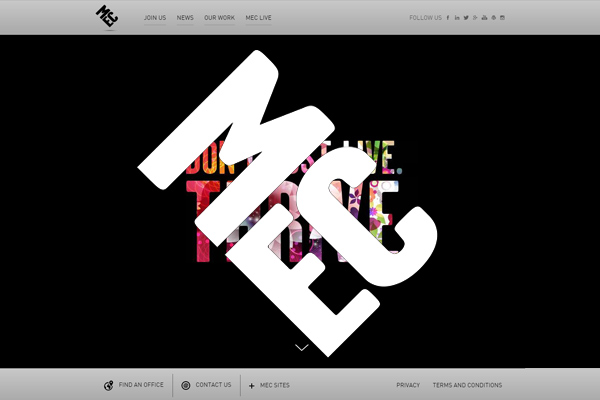Open the Twitter bird icon
The image size is (600, 400).
pyautogui.click(x=466, y=18)
